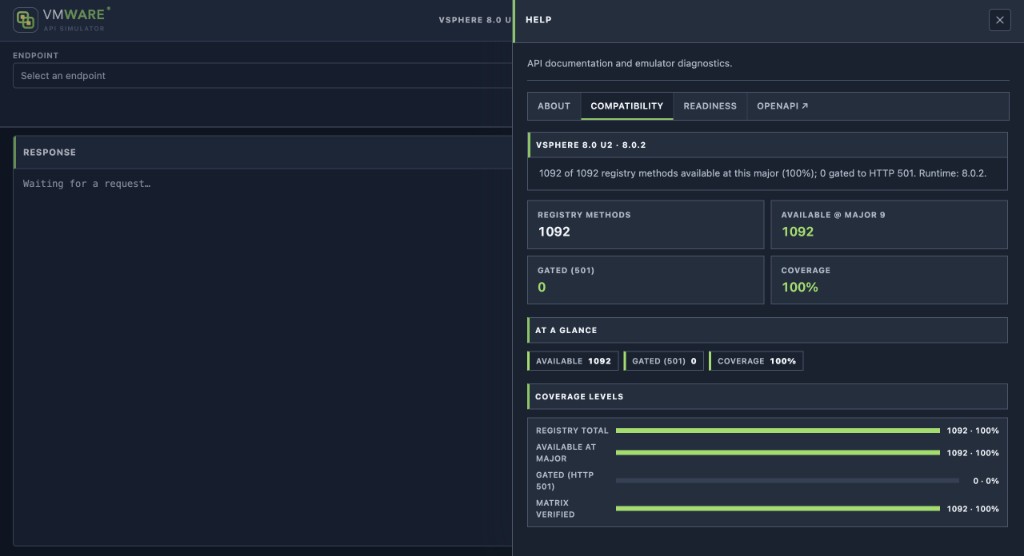Click the Registry Total coverage bar

tap(777, 431)
